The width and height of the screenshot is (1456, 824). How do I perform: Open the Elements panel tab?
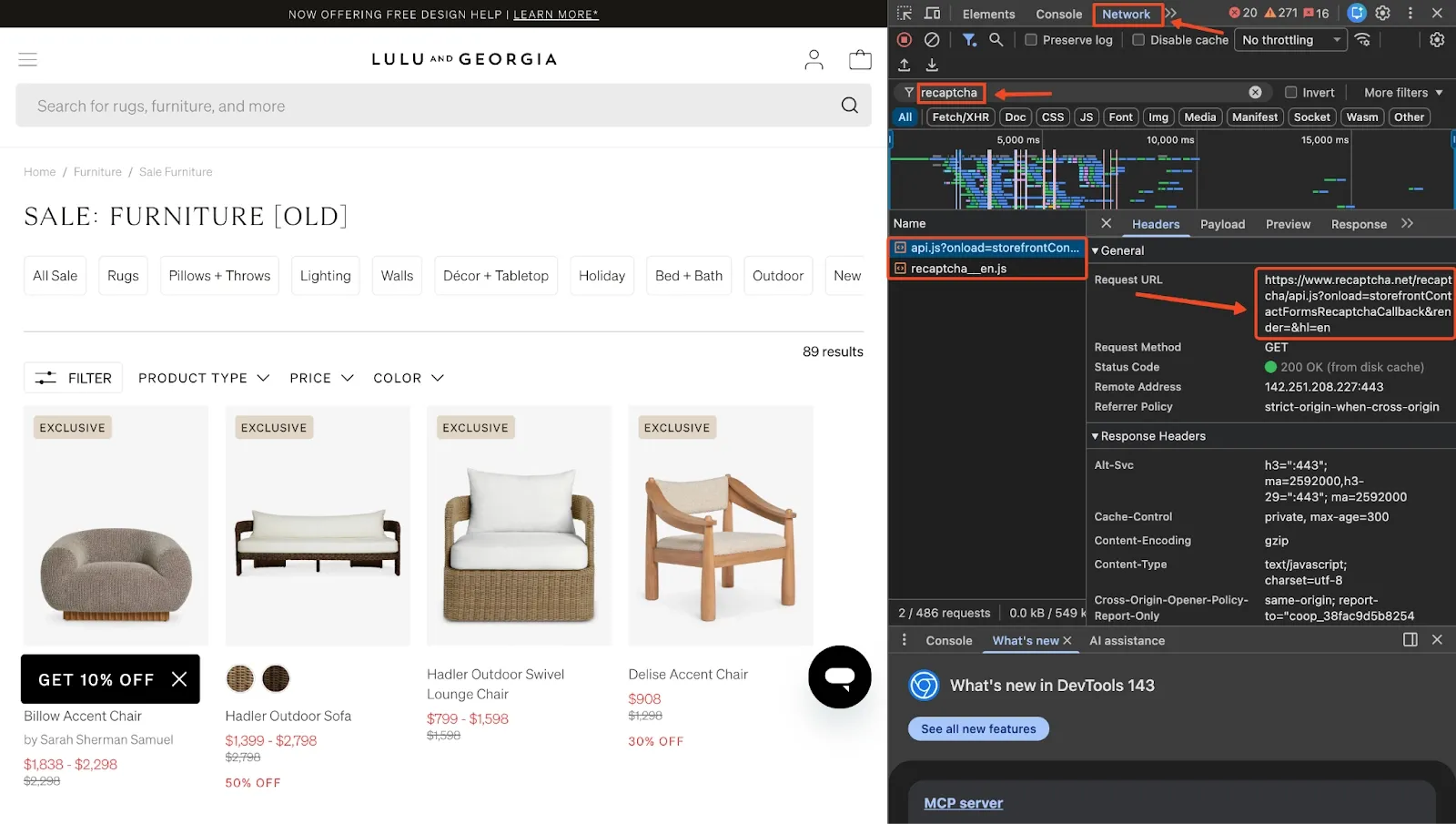(988, 14)
